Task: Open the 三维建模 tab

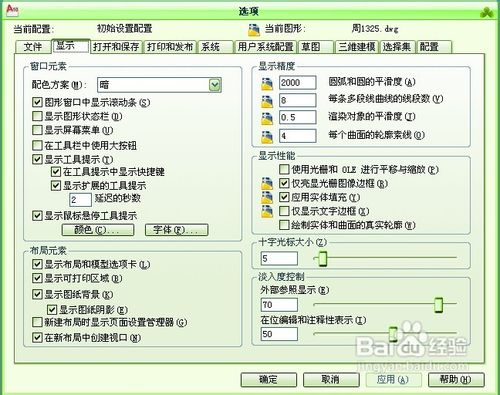Action: coord(357,47)
